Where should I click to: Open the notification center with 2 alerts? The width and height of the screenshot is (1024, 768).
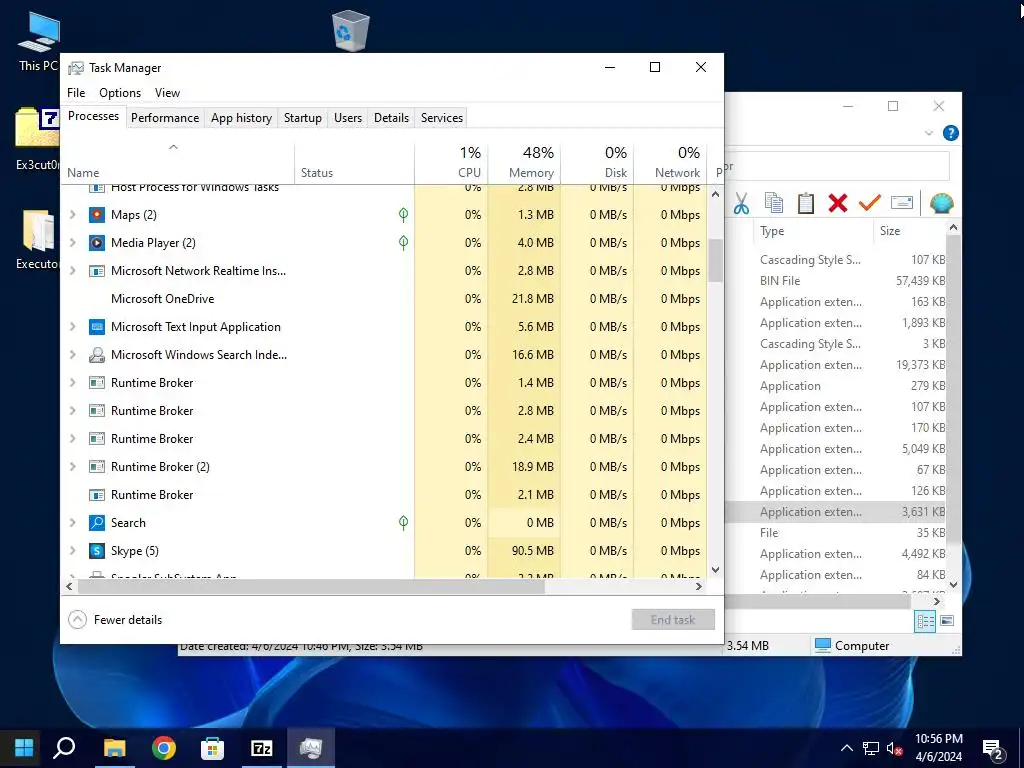993,748
